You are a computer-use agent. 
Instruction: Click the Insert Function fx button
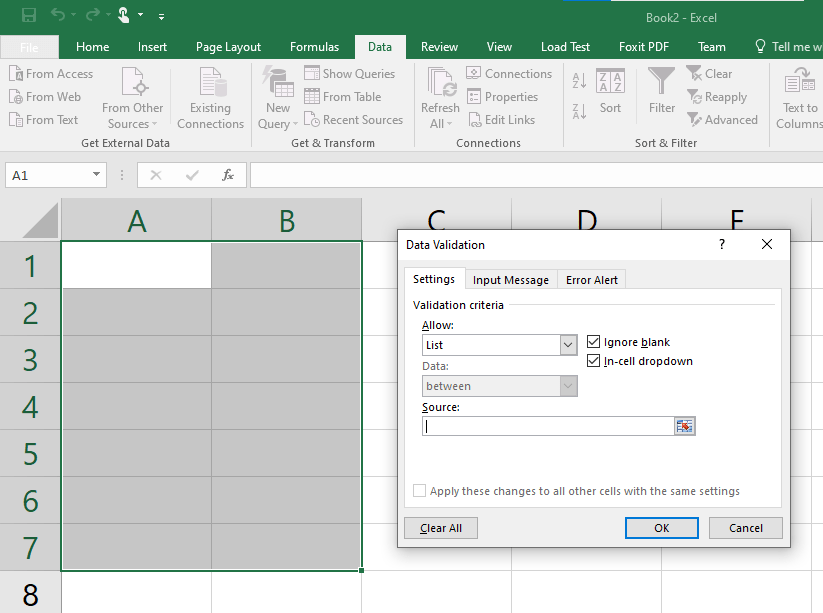(228, 175)
